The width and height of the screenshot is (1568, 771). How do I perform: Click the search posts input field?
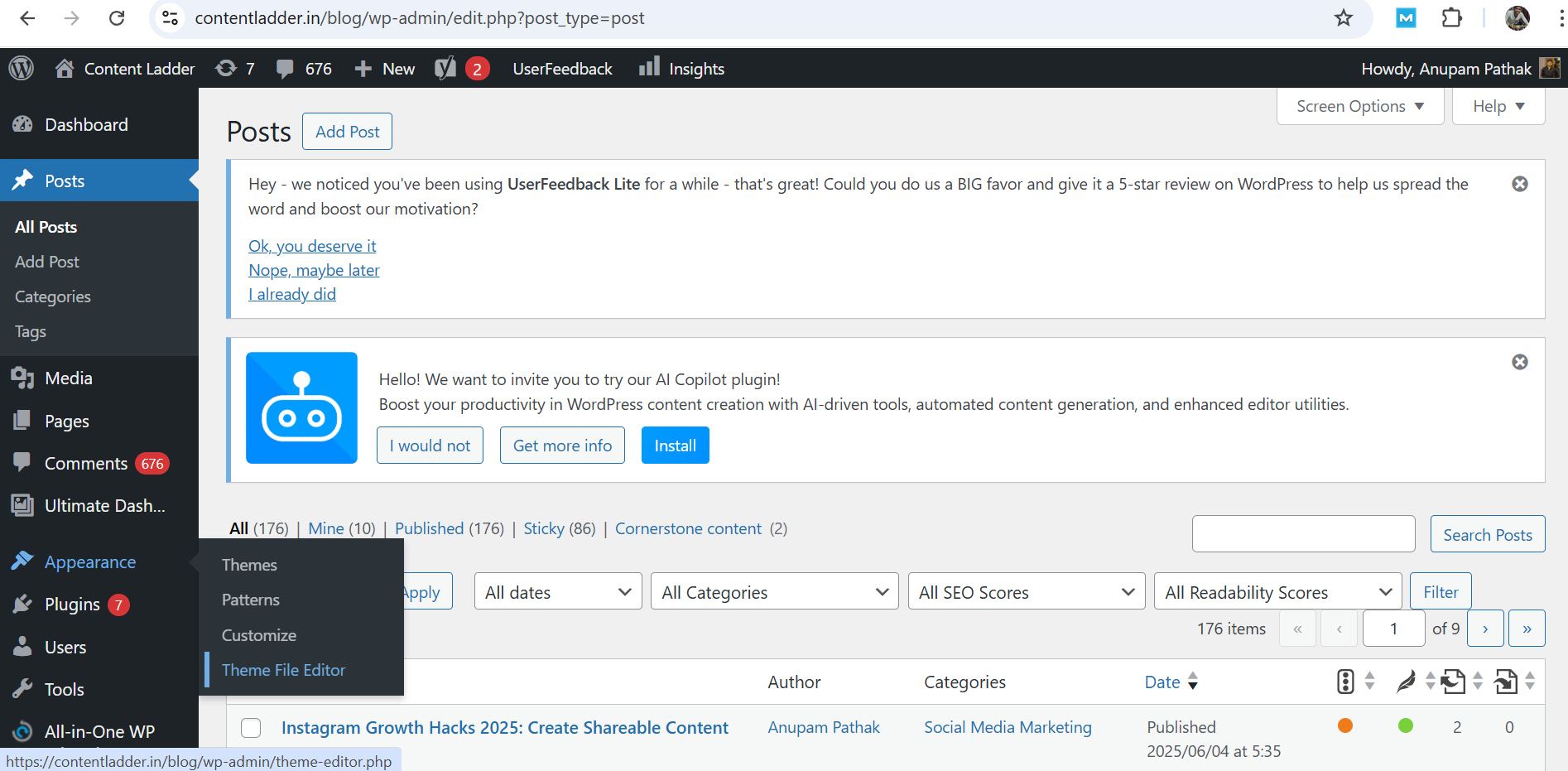pos(1303,534)
